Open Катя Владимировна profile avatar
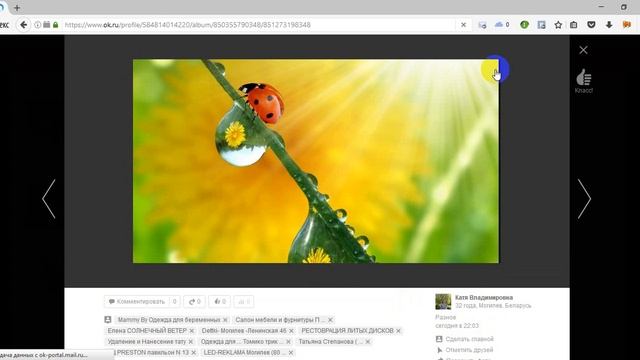Viewport: 640px width, 360px height. coord(443,302)
